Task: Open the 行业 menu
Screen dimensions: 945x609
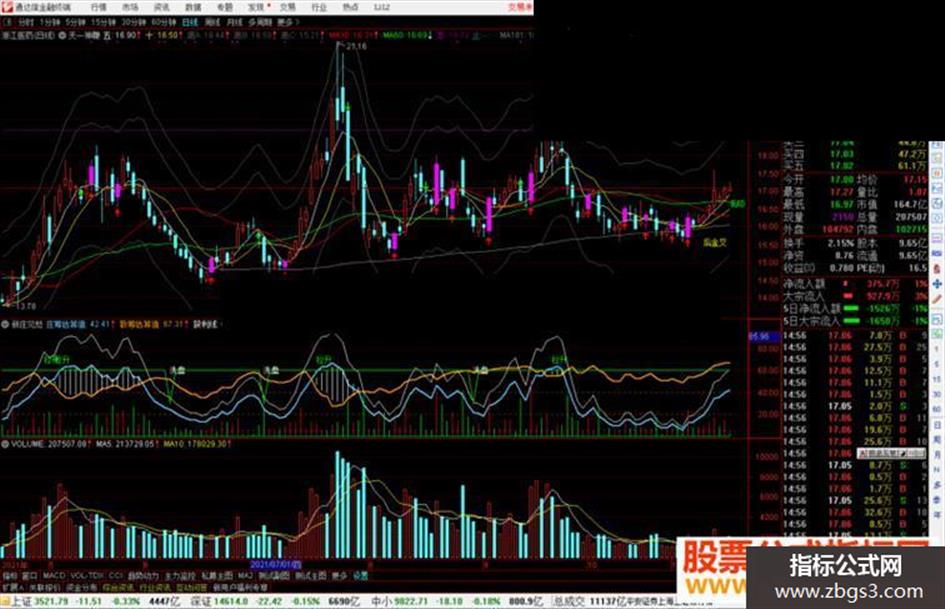Action: click(x=319, y=7)
